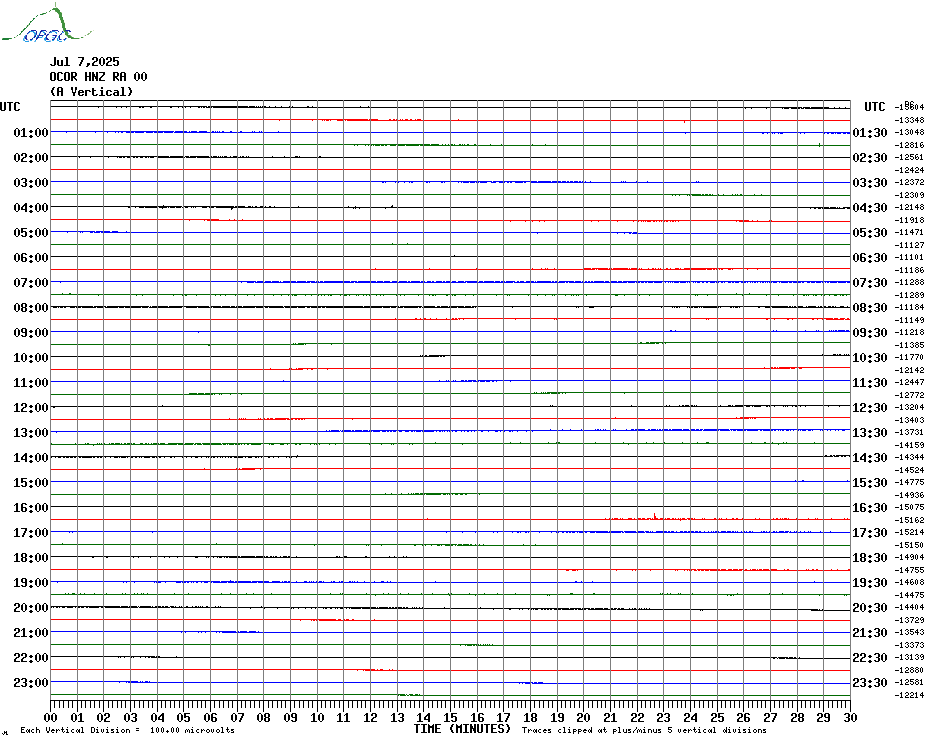Screen dimensions: 930x744
Task: Click the offset value "-14936"
Action: pyautogui.click(x=909, y=495)
